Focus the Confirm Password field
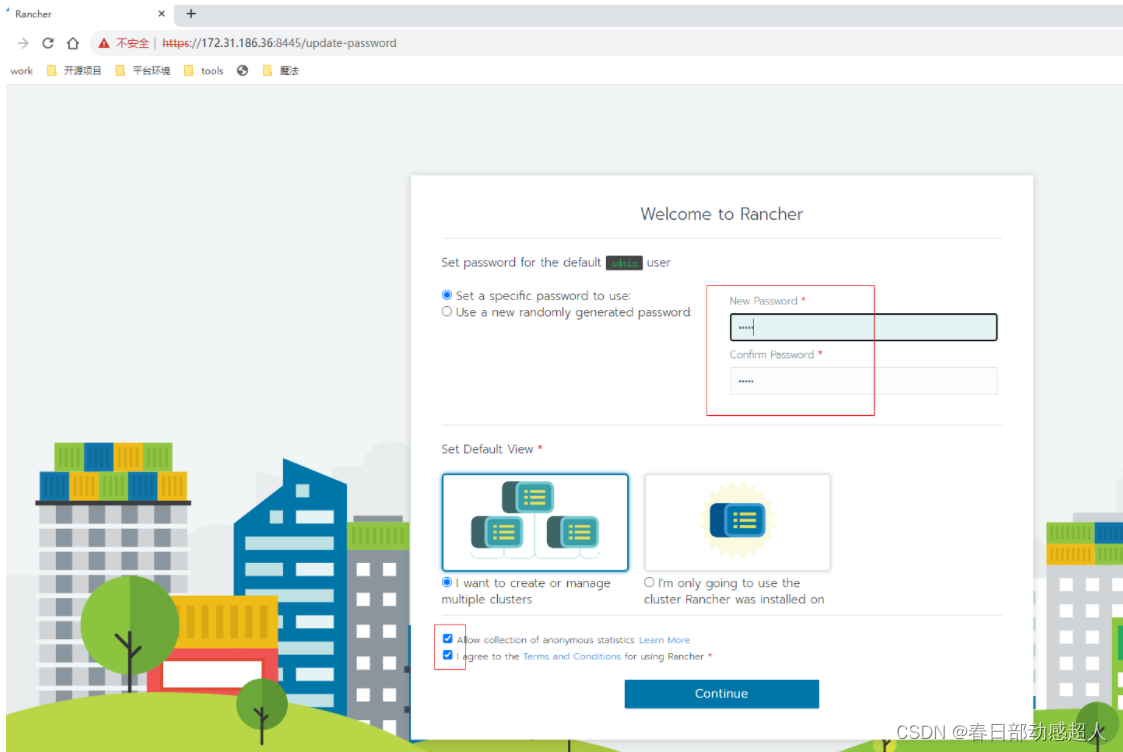The width and height of the screenshot is (1123, 752). click(863, 381)
